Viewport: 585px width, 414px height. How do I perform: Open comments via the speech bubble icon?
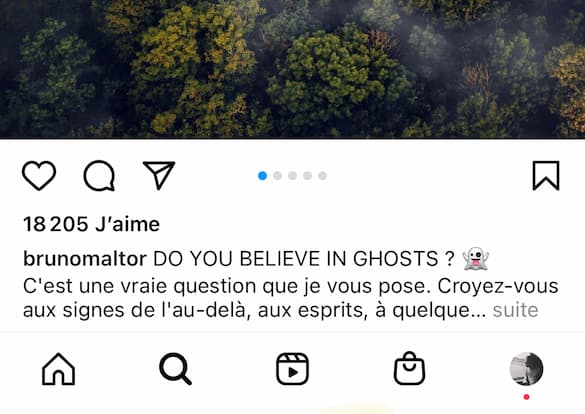point(99,176)
